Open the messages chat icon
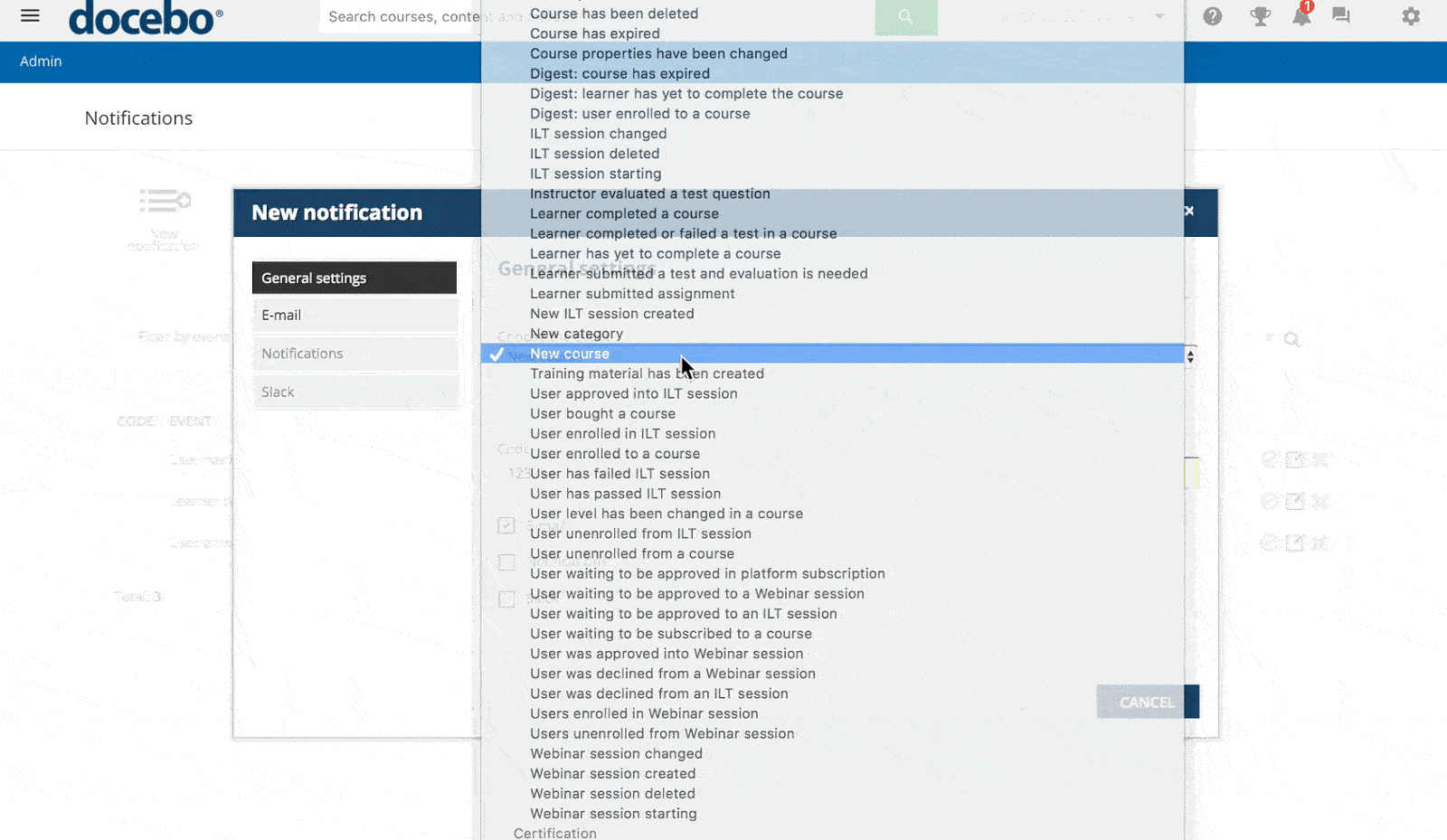The height and width of the screenshot is (840, 1447). (1340, 16)
